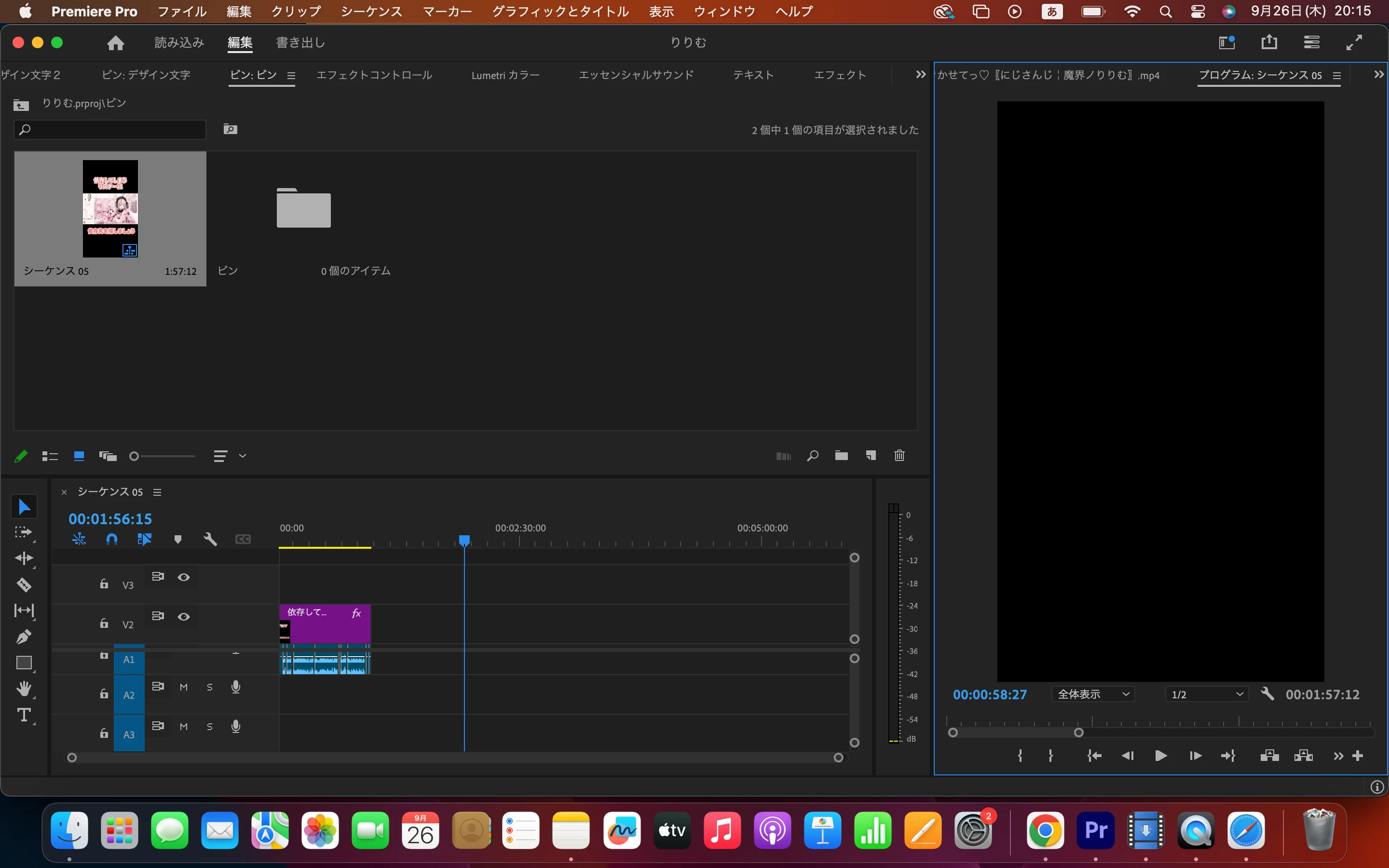The width and height of the screenshot is (1389, 868).
Task: Open timeline wrench display settings
Action: tap(210, 539)
